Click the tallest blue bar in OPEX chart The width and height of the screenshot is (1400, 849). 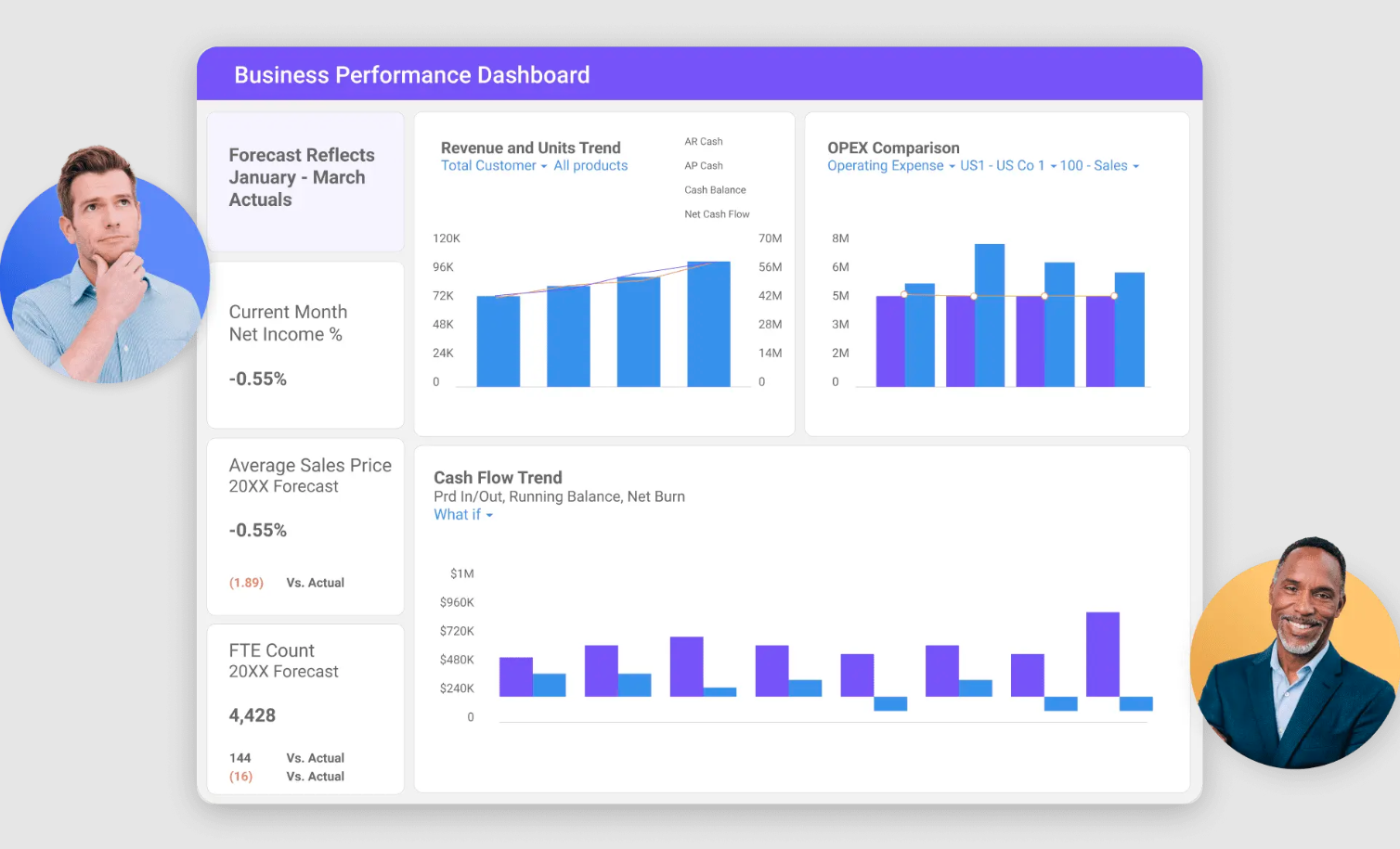click(989, 315)
